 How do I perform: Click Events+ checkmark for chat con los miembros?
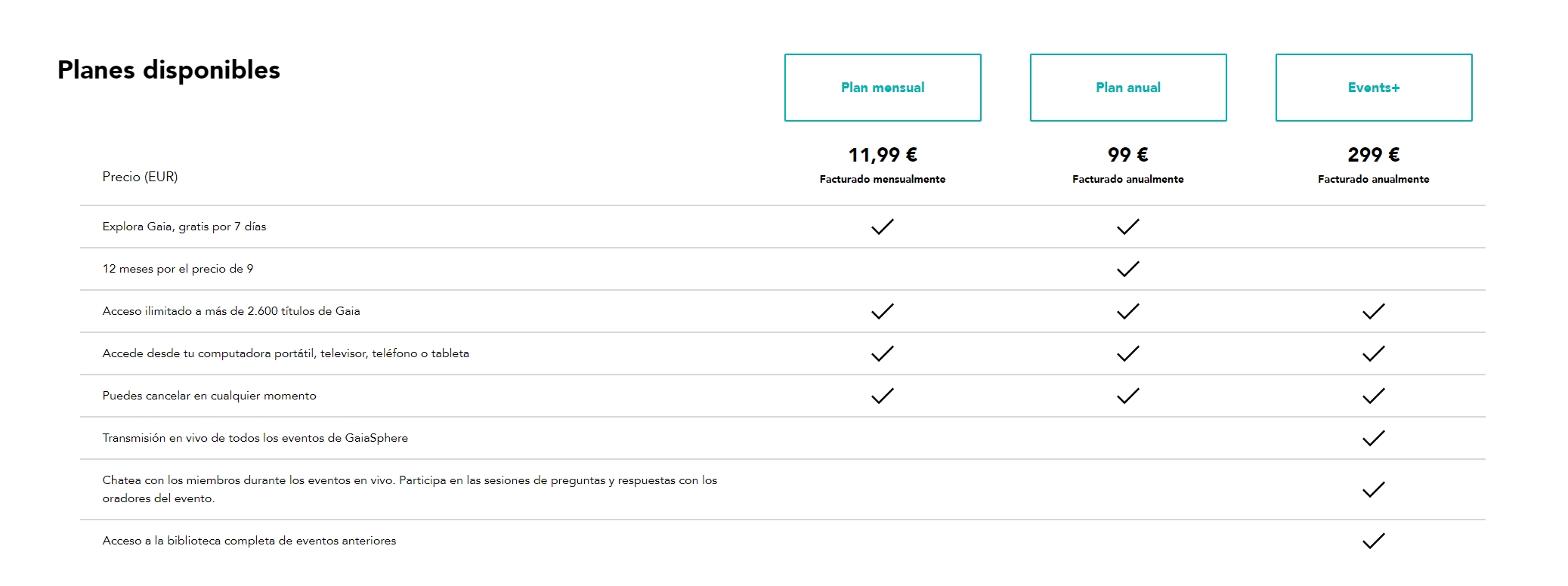[1374, 489]
